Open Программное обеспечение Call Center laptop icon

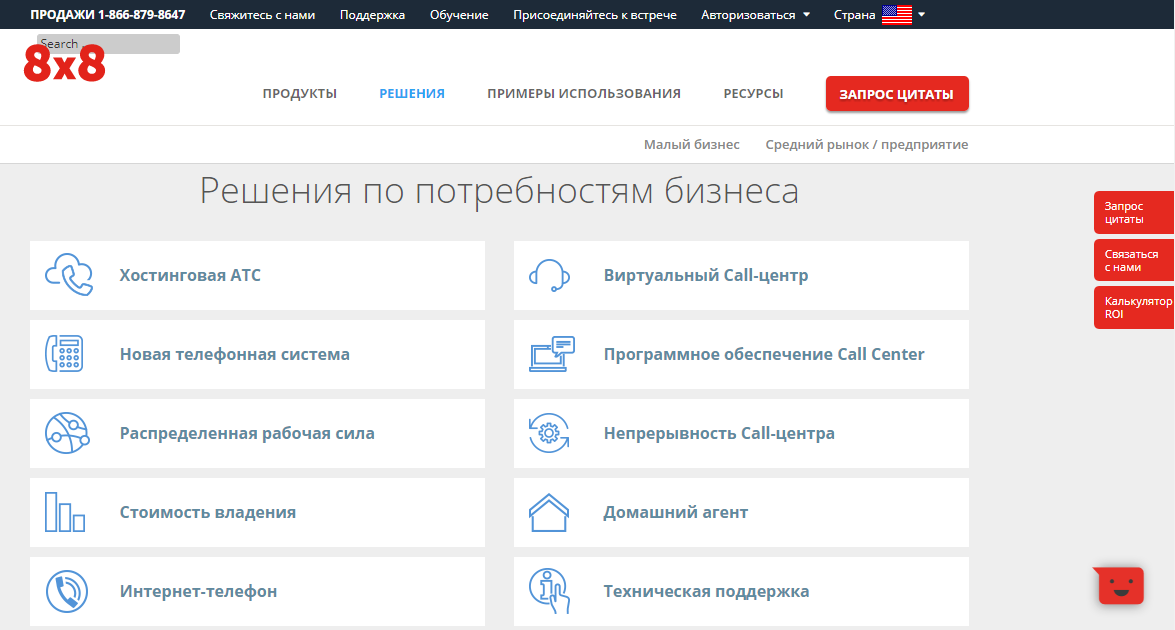[x=549, y=354]
